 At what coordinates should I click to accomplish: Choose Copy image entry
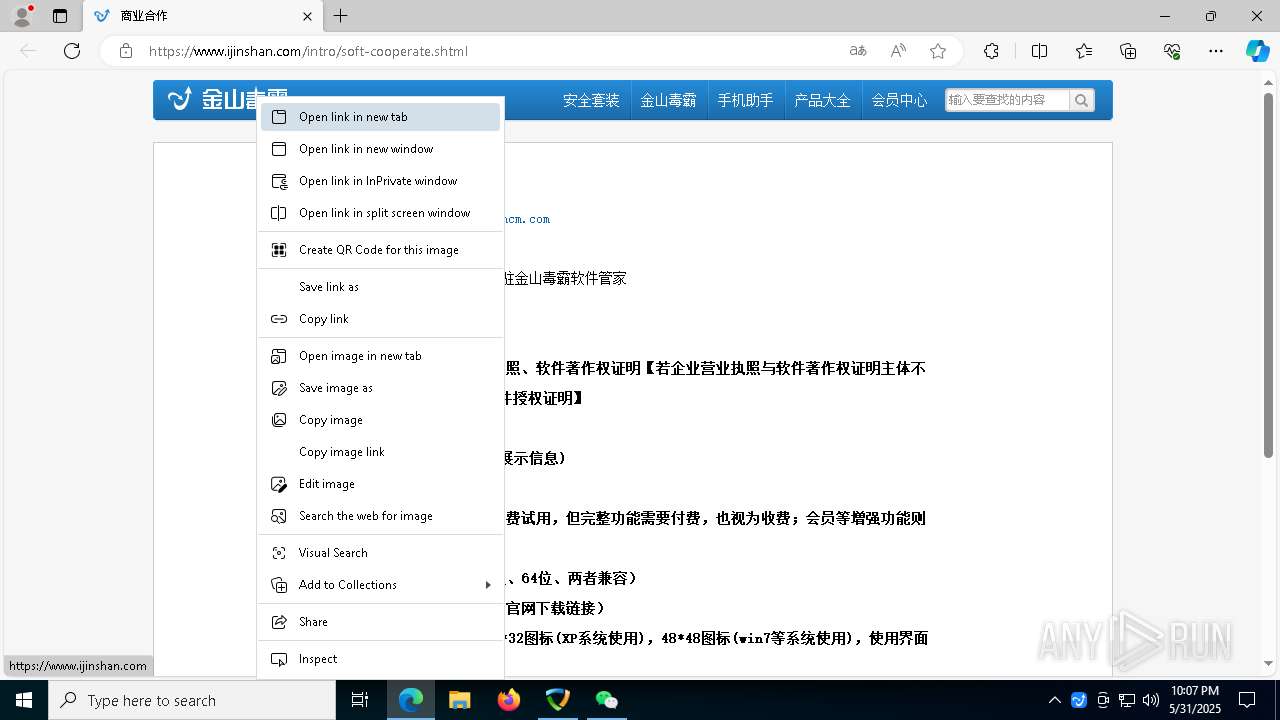pos(380,420)
